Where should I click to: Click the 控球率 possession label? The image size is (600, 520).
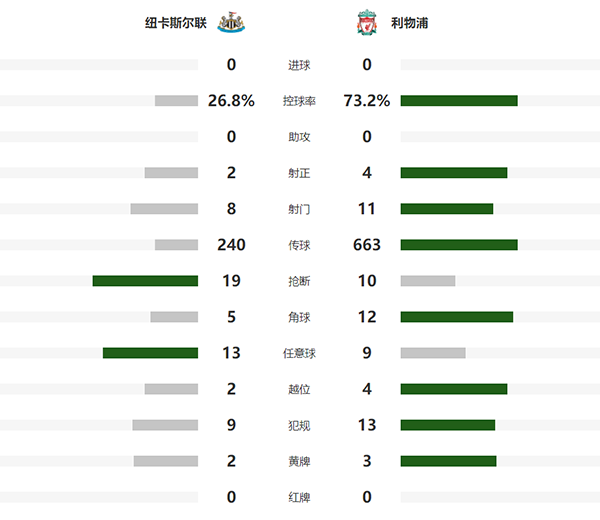click(299, 101)
